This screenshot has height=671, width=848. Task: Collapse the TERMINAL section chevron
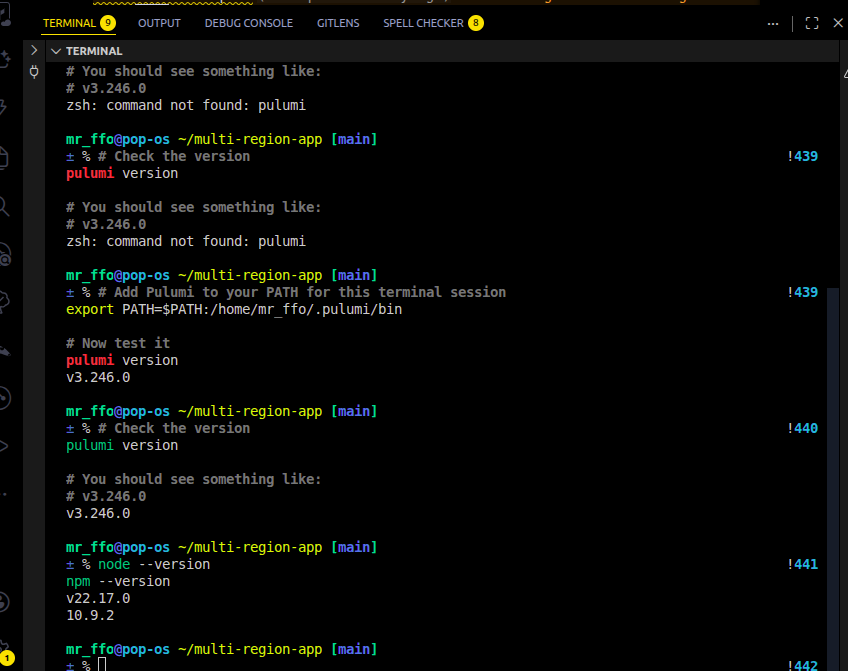click(x=56, y=51)
